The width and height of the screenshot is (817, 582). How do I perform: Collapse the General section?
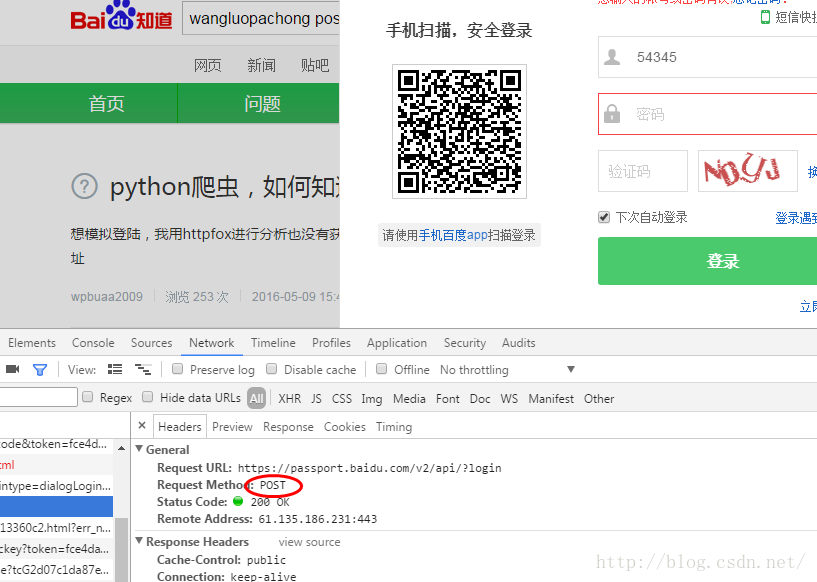pos(139,449)
